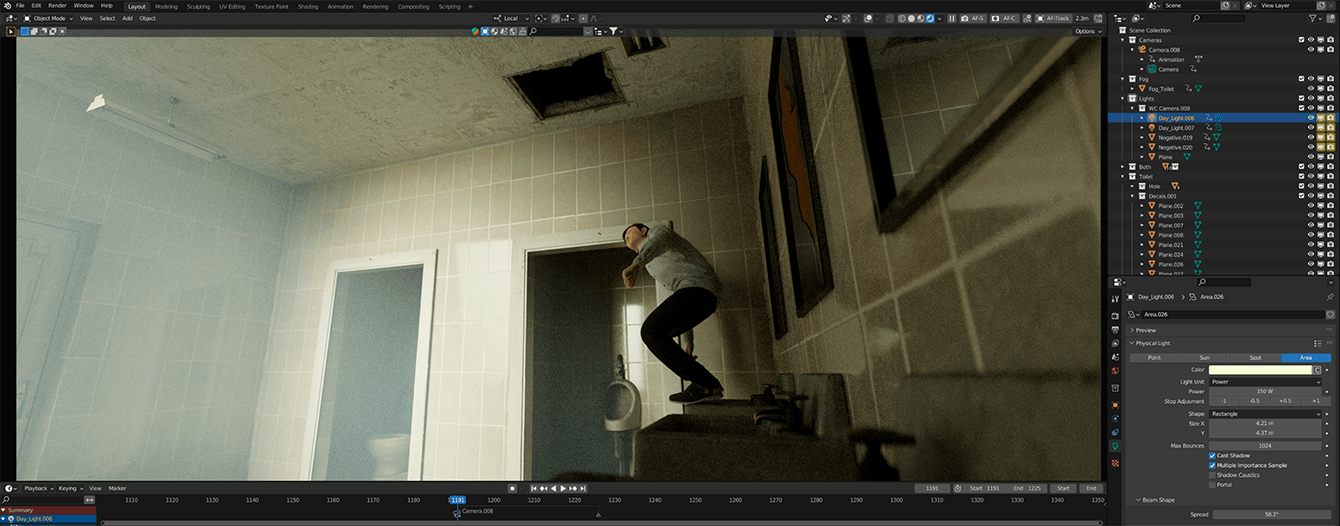The image size is (1340, 526).
Task: Disable the Cast Shadow checkbox
Action: coord(1213,456)
